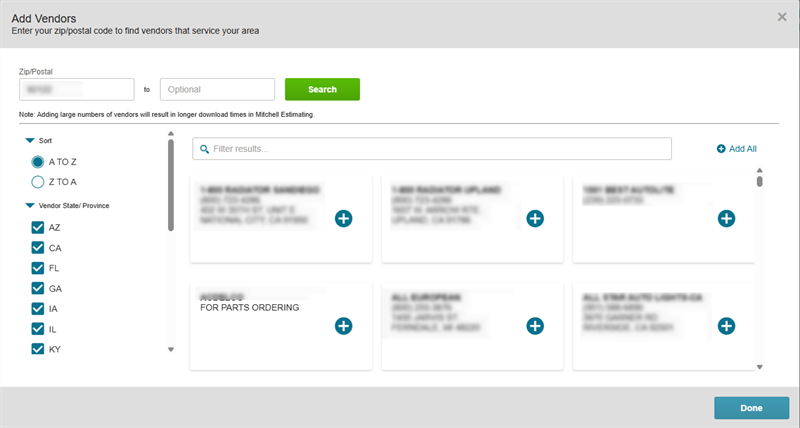Add the All European Ferndale vendor

[x=535, y=325]
